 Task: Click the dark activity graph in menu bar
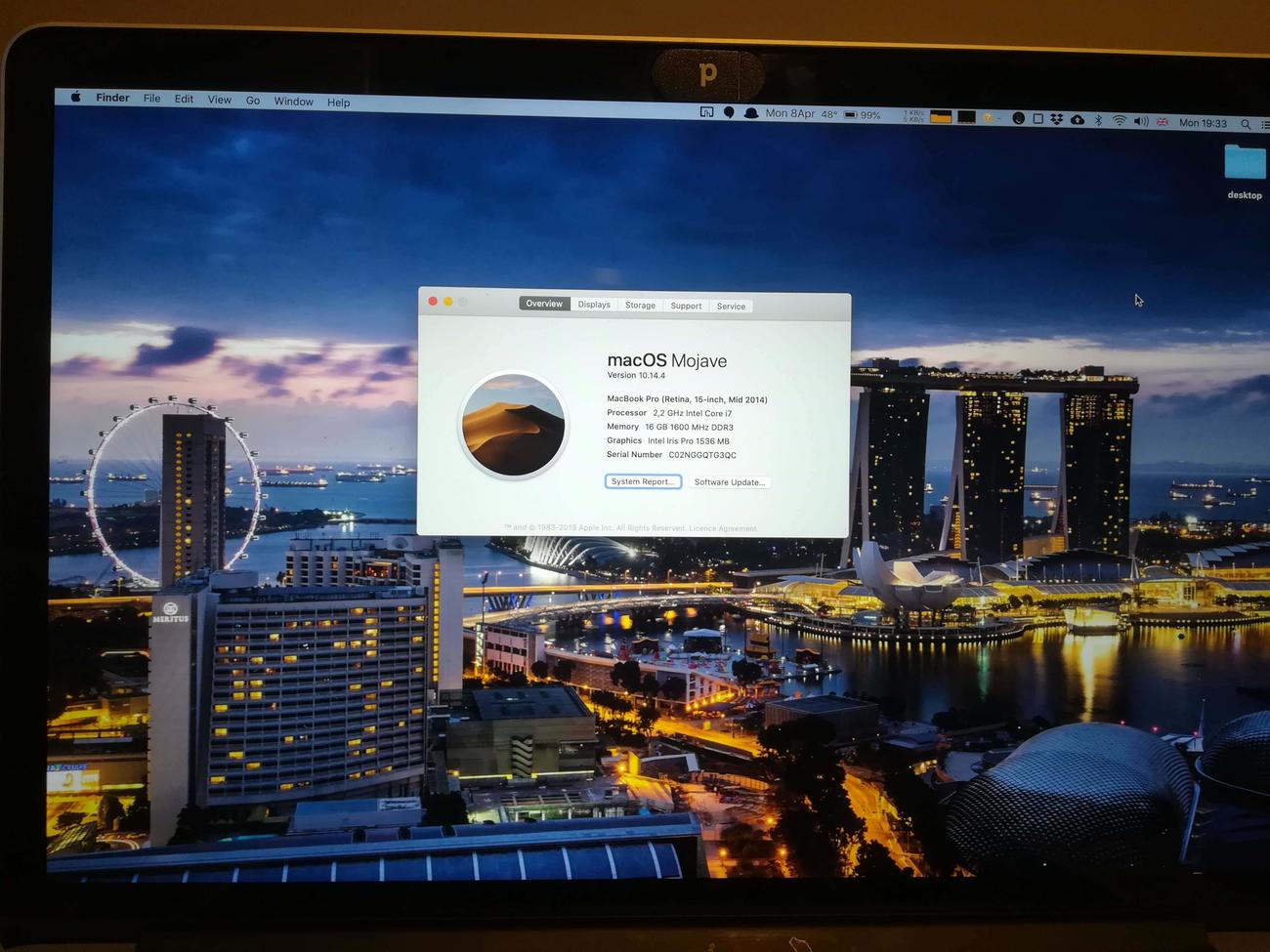[966, 117]
